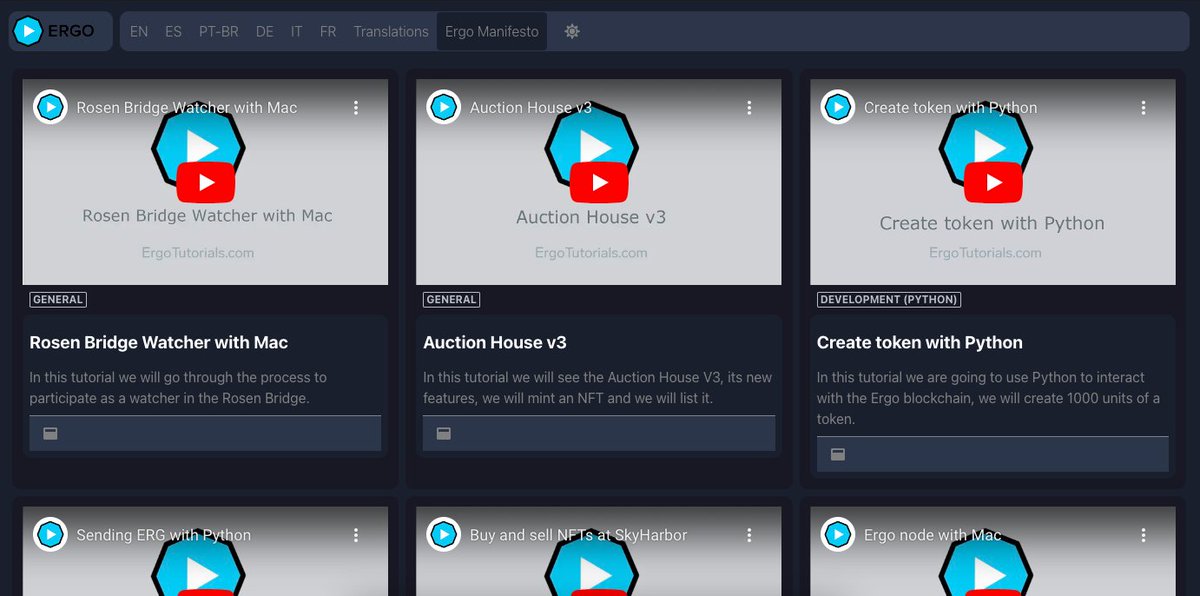
Task: Click the ERGO logo in the header
Action: 58,31
